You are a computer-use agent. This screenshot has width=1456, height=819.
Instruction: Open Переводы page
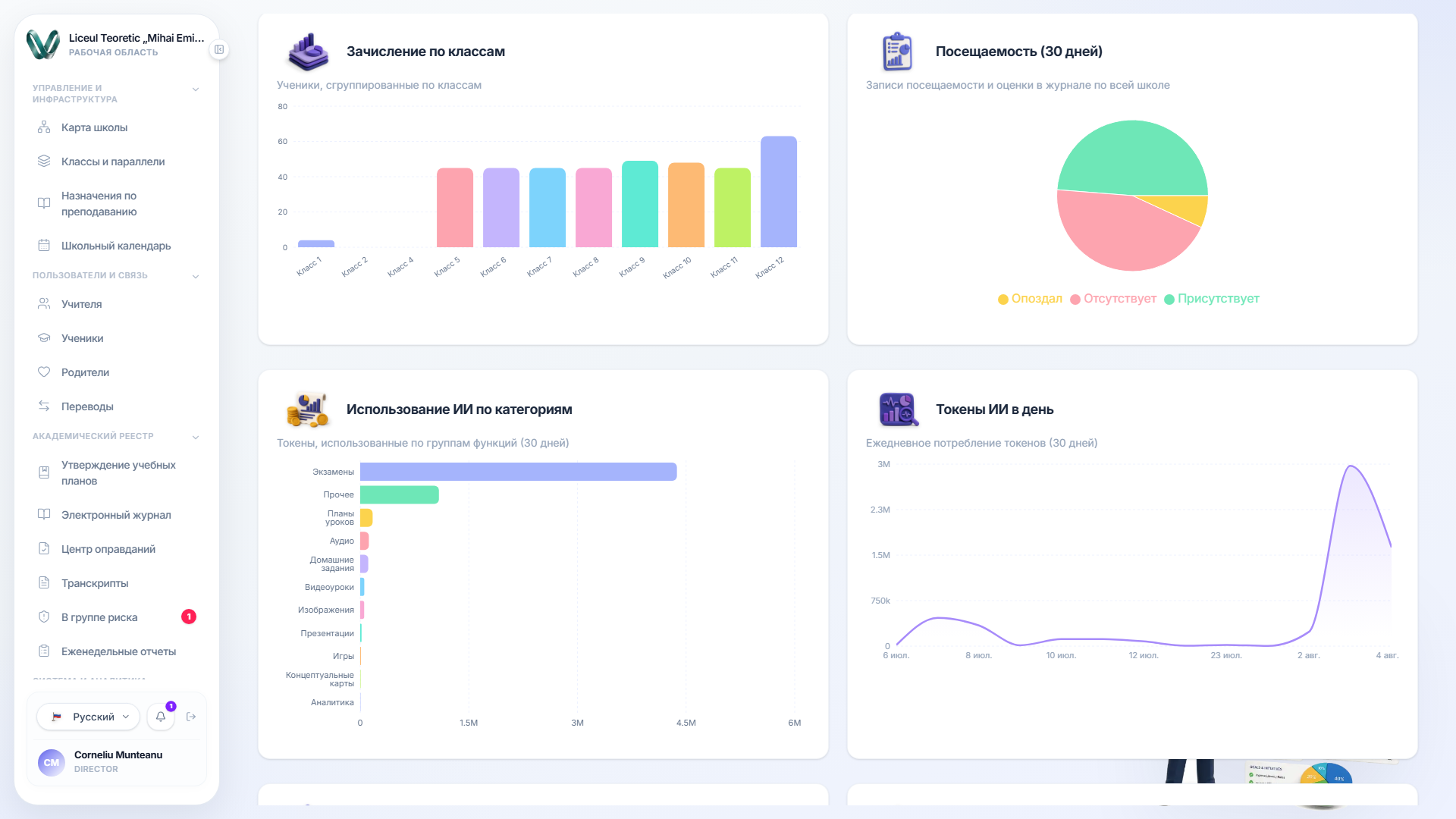pos(117,406)
